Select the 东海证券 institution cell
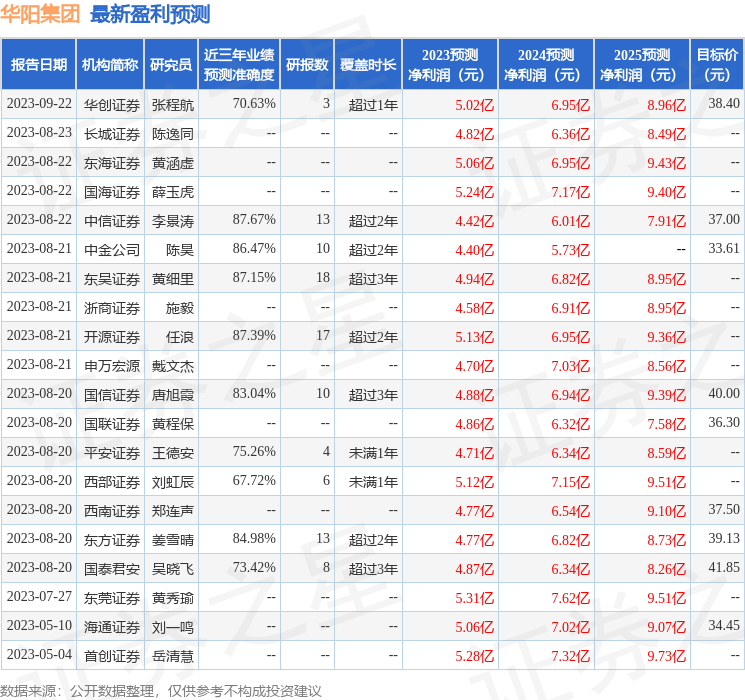Viewport: 745px width, 700px height. (x=112, y=163)
